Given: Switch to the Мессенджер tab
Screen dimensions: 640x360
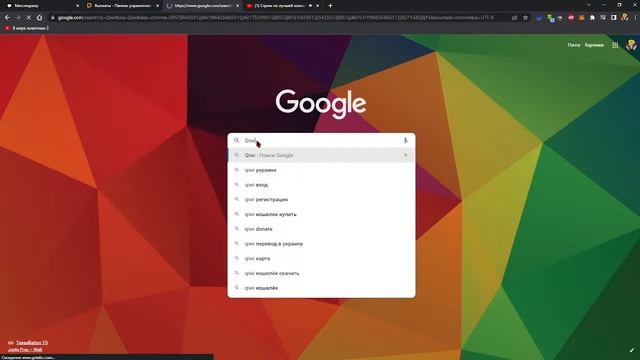Looking at the screenshot, I should 41,6.
